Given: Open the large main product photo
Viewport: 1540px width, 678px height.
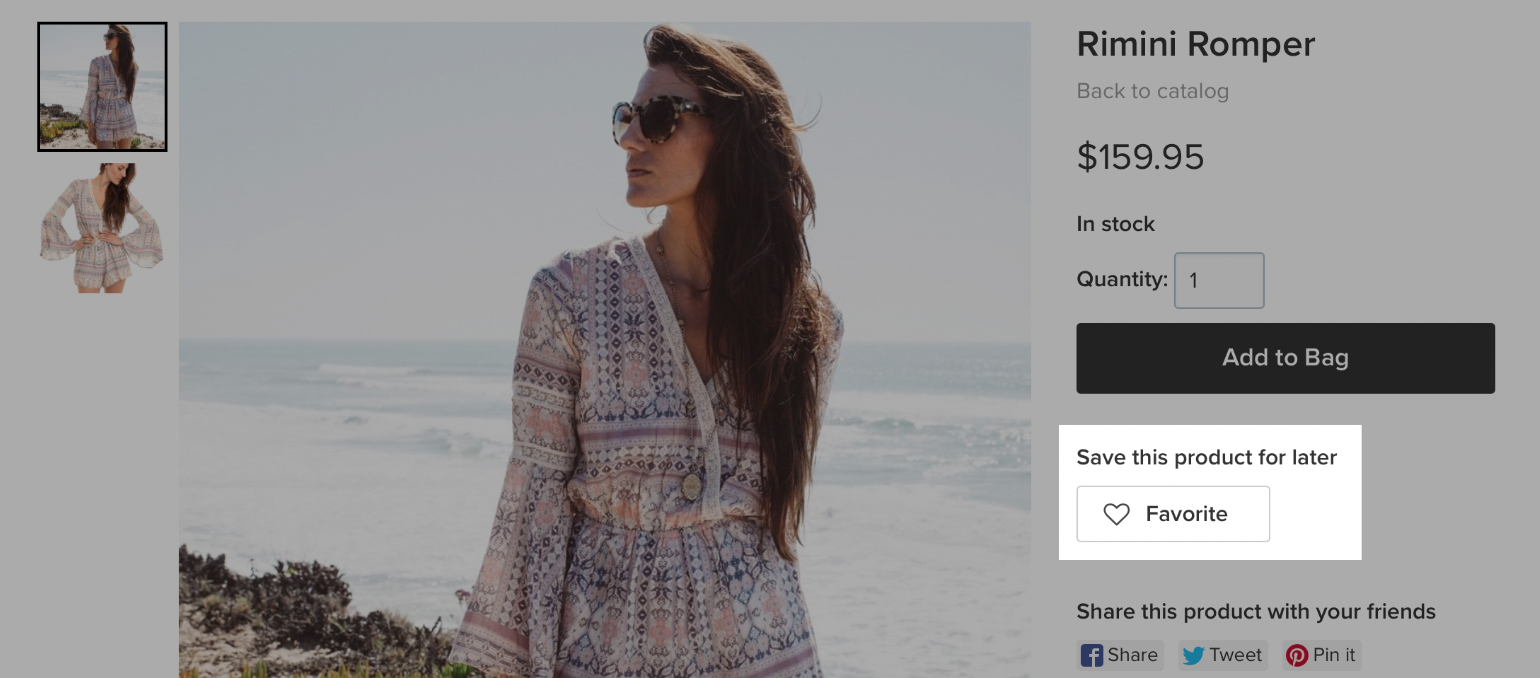Looking at the screenshot, I should tap(605, 350).
